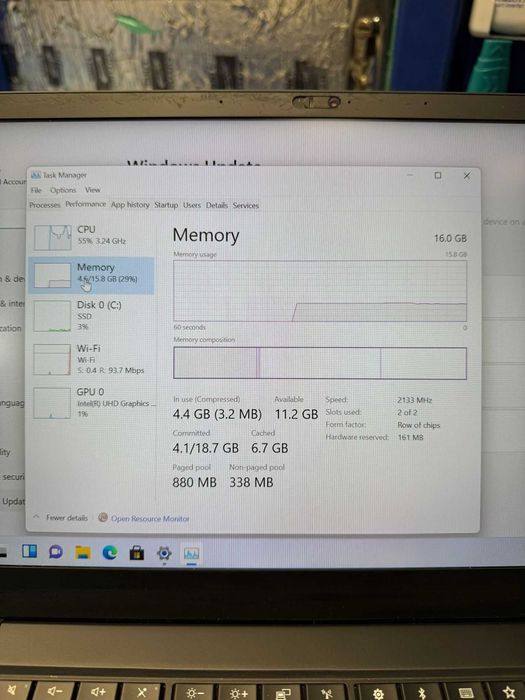Screen dimensions: 525x700
Task: Open the File menu
Action: pos(36,190)
